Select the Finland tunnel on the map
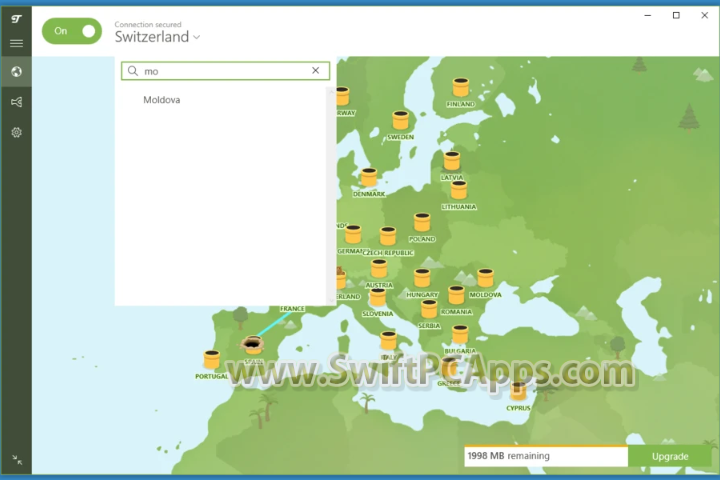720x480 pixels. tap(461, 87)
